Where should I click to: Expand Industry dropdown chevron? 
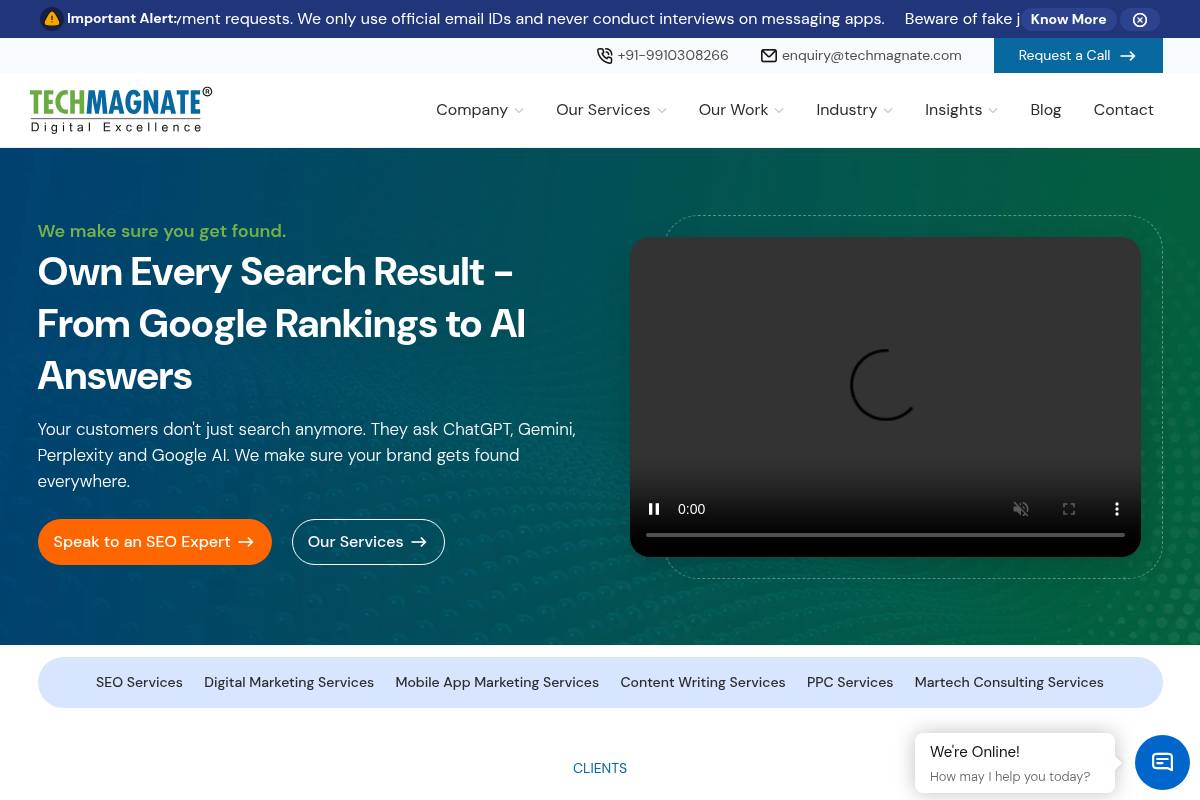pos(888,111)
